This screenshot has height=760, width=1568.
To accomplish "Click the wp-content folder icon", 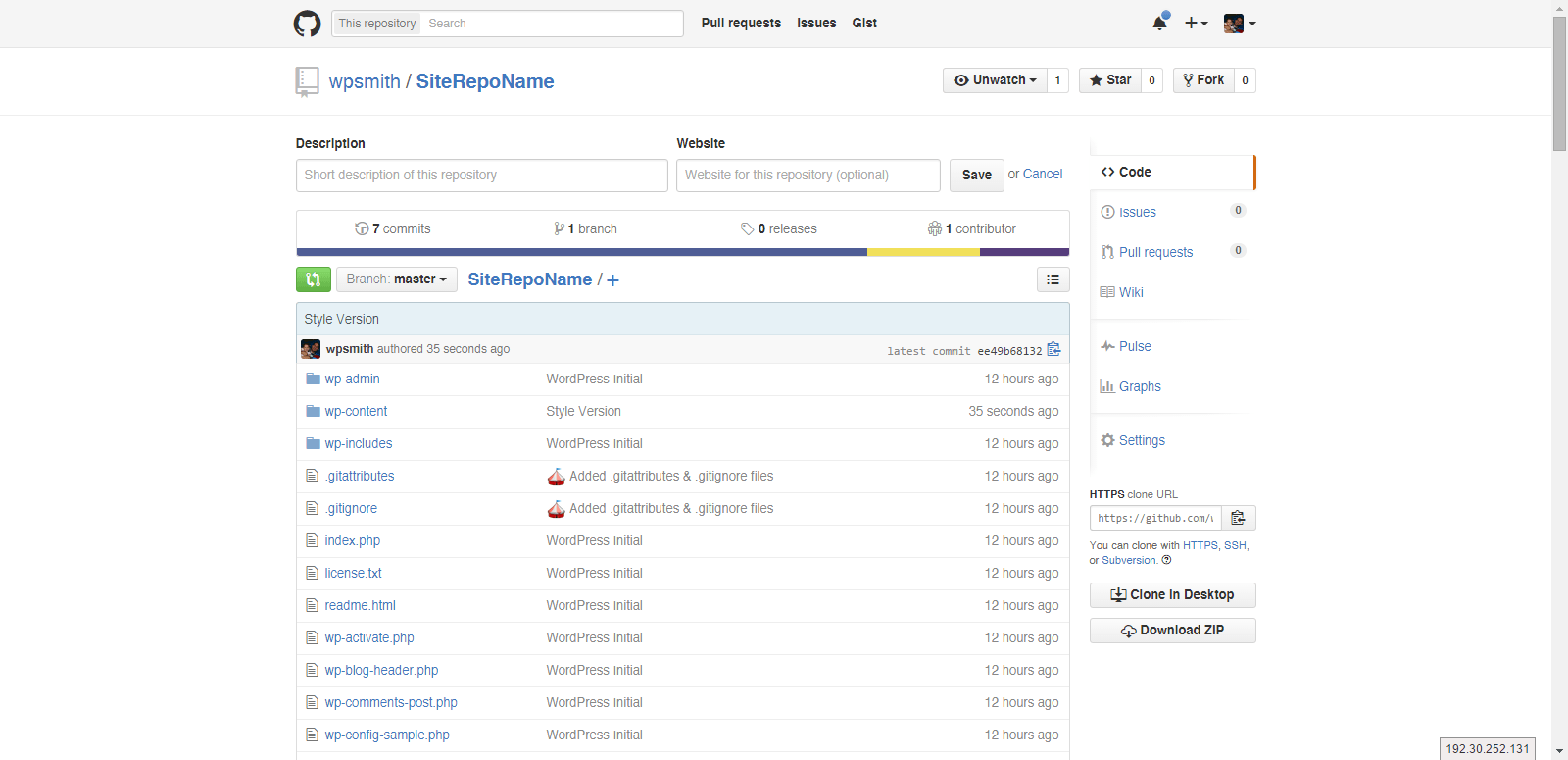I will (x=313, y=411).
